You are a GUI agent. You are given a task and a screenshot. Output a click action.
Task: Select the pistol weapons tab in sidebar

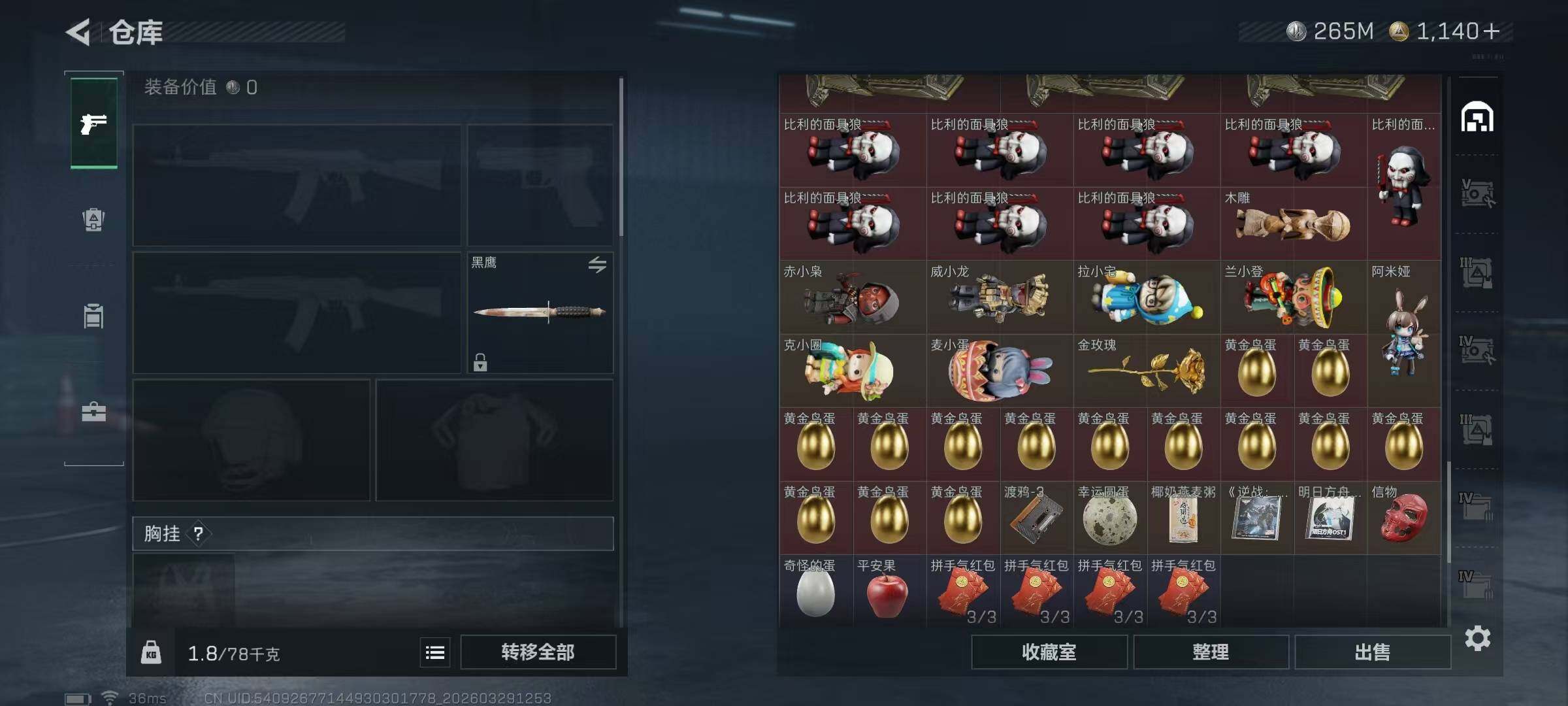tap(93, 123)
